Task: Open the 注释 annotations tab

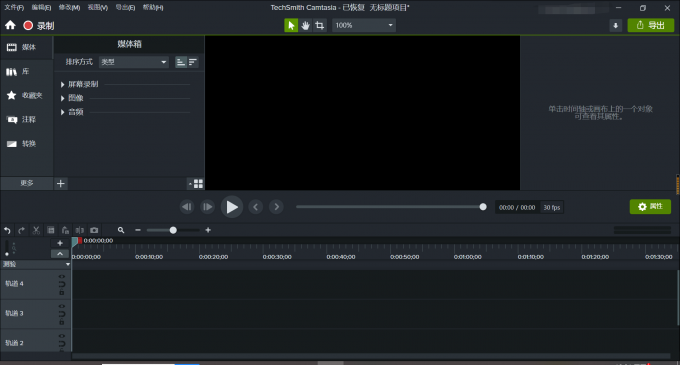Action: pyautogui.click(x=26, y=119)
